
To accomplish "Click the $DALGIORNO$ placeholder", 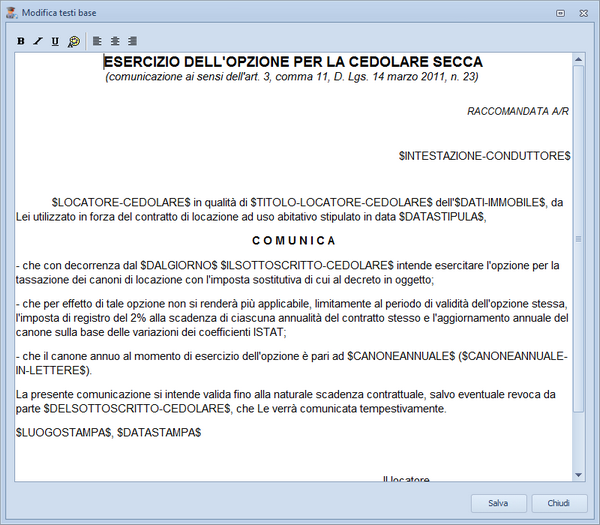I will coord(179,265).
